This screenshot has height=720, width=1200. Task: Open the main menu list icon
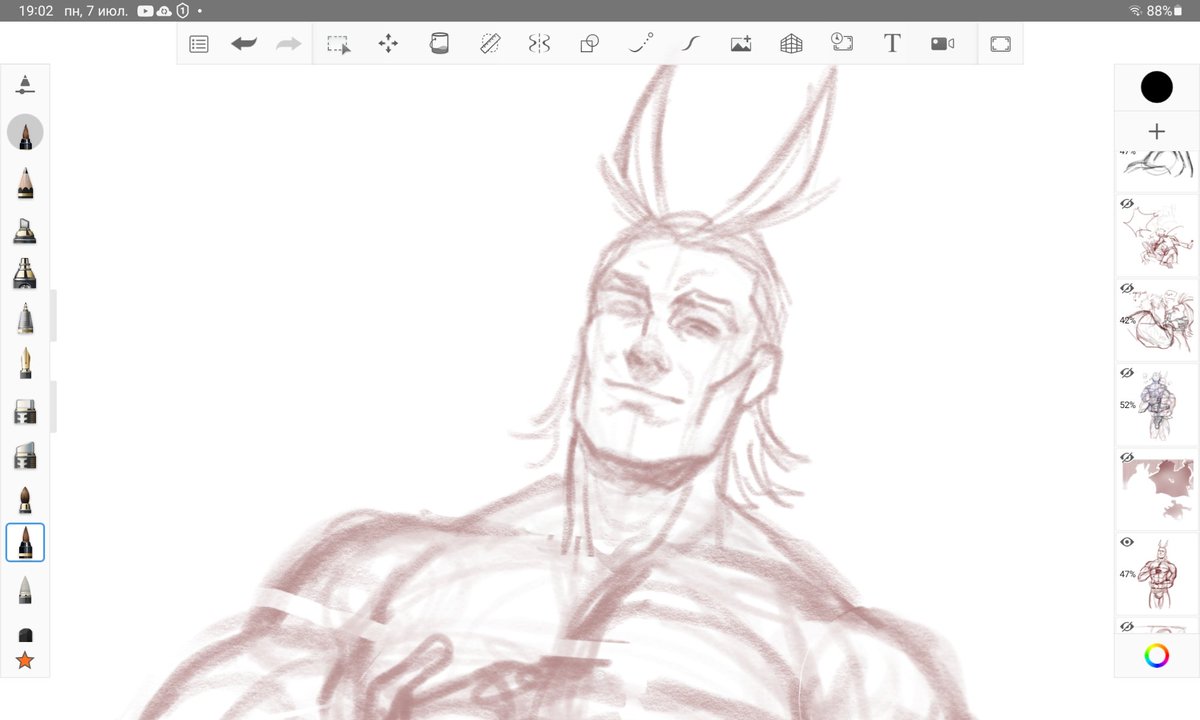199,44
